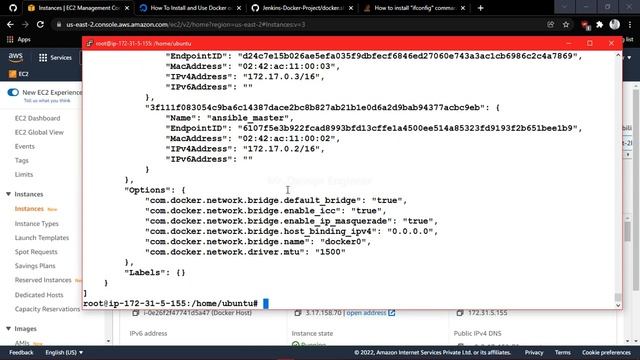Open the How to install ifconfig command tab
Image resolution: width=640 pixels, height=360 pixels.
[414, 8]
